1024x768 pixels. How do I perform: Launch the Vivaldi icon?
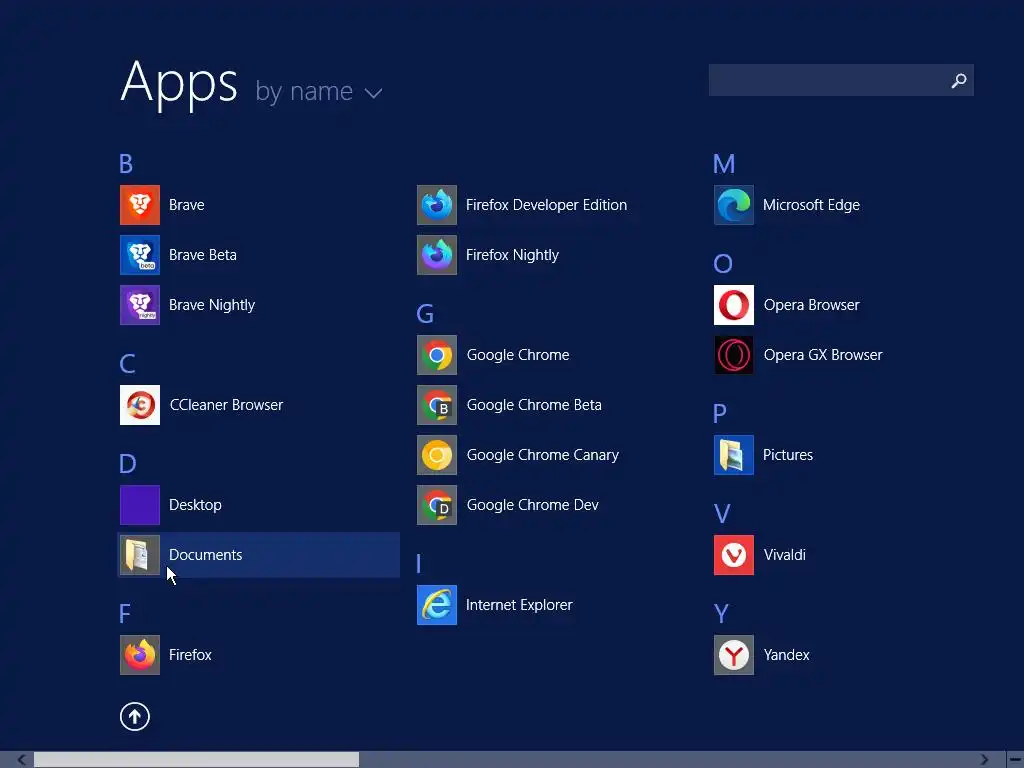pos(734,555)
